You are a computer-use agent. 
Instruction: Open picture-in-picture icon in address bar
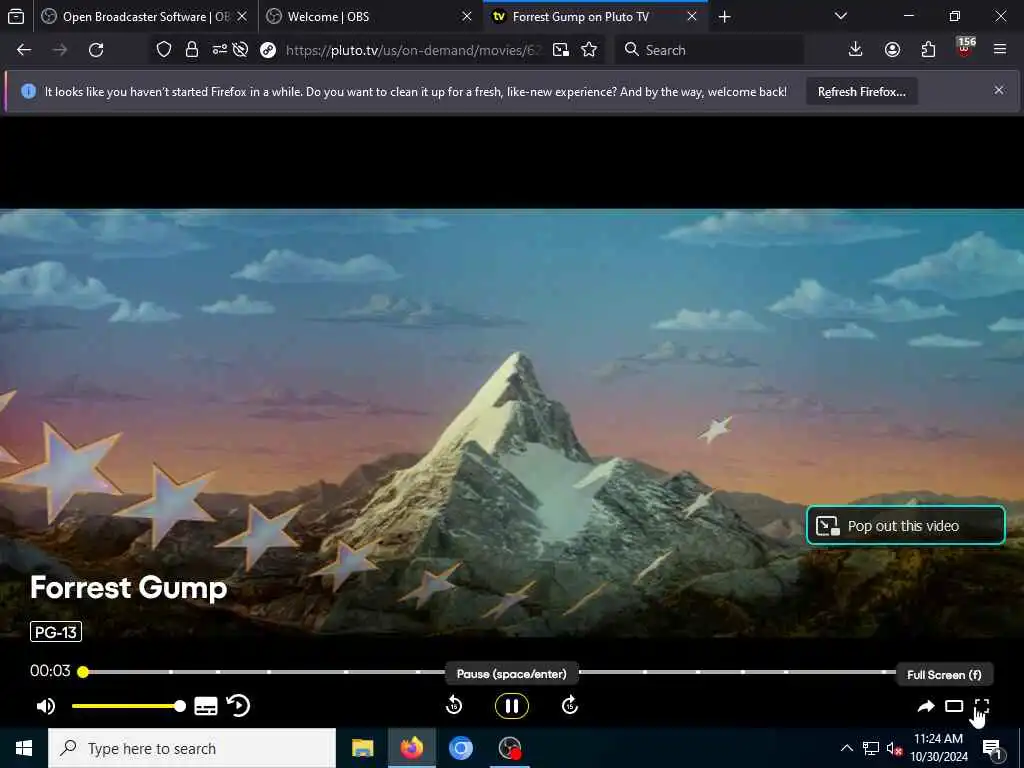coord(560,50)
